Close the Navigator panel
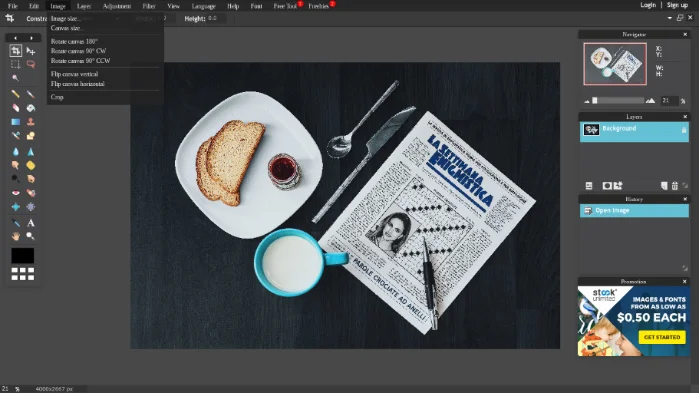This screenshot has height=393, width=699. 685,34
